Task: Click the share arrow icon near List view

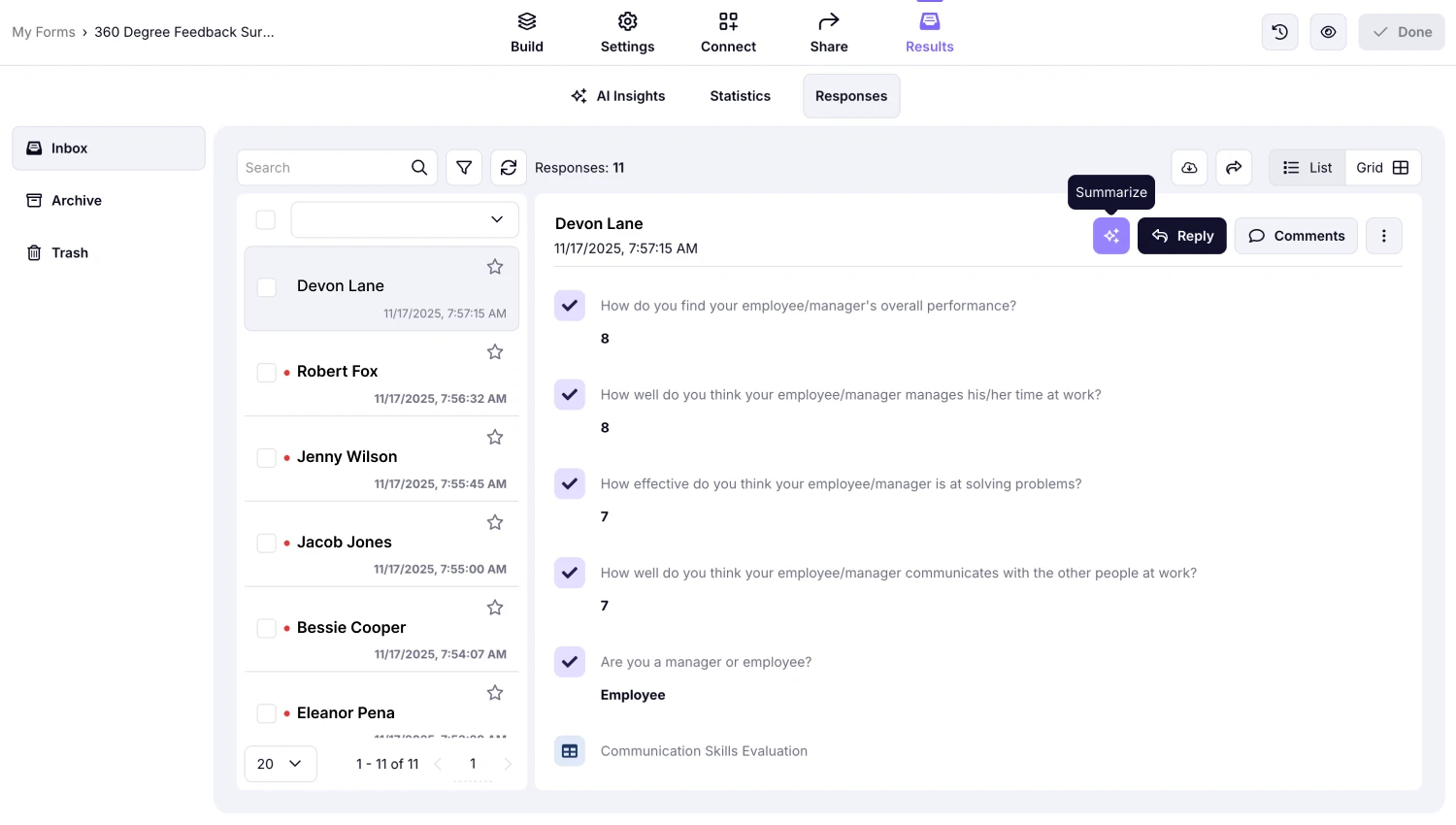Action: click(x=1234, y=168)
